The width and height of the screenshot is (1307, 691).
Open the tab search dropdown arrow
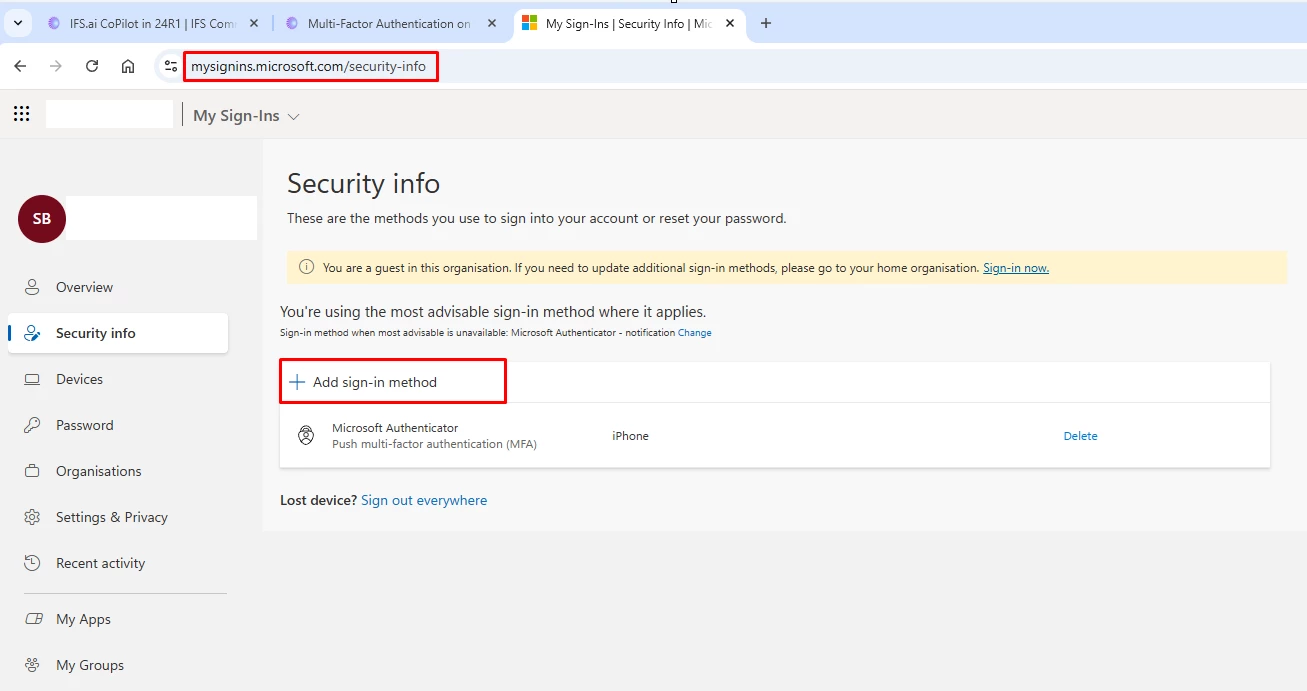tap(17, 23)
